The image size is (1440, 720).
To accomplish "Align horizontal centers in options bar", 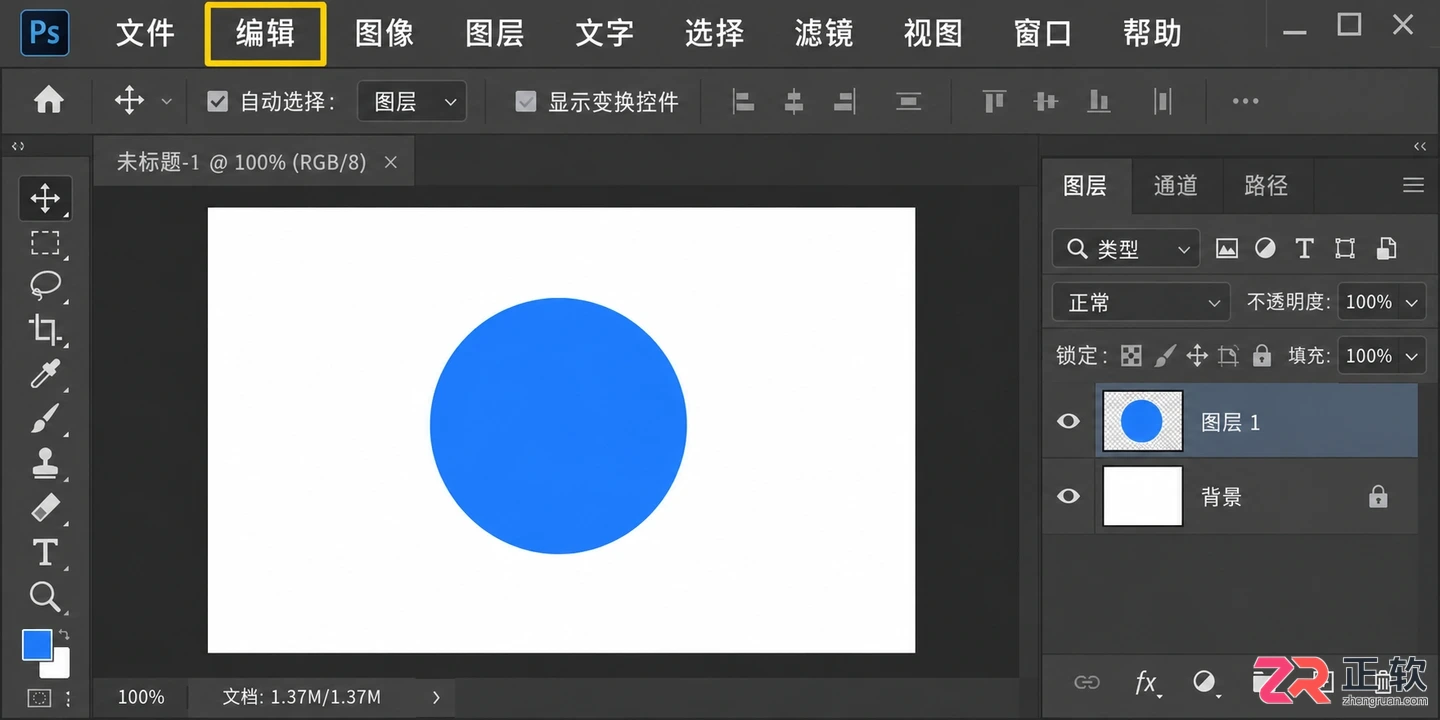I will pos(794,101).
